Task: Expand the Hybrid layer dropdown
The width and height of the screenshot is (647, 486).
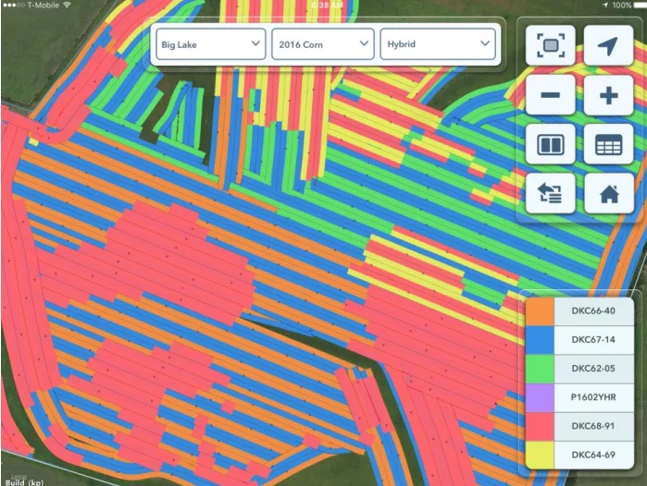Action: (437, 44)
